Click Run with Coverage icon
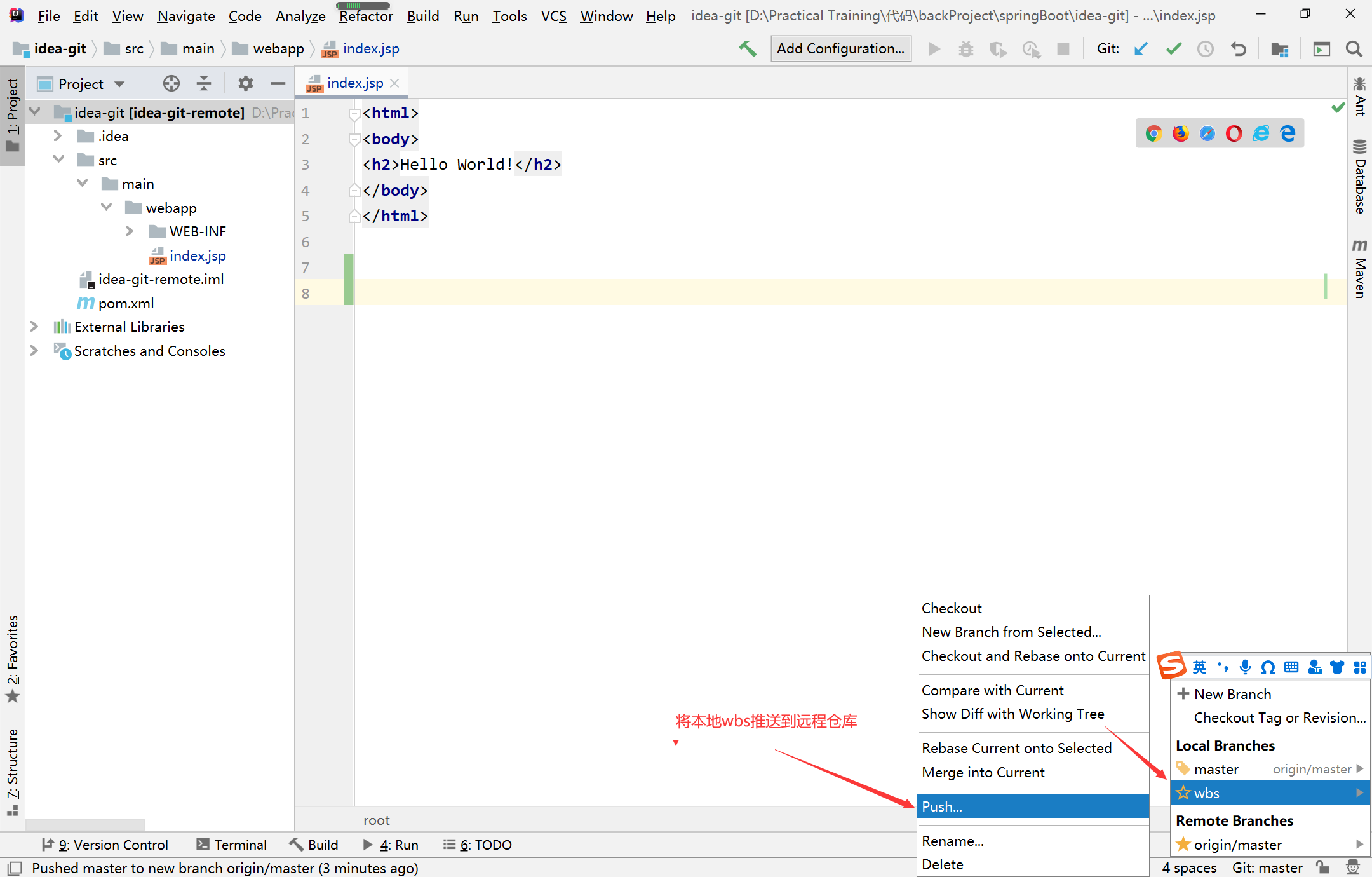1372x877 pixels. 999,49
